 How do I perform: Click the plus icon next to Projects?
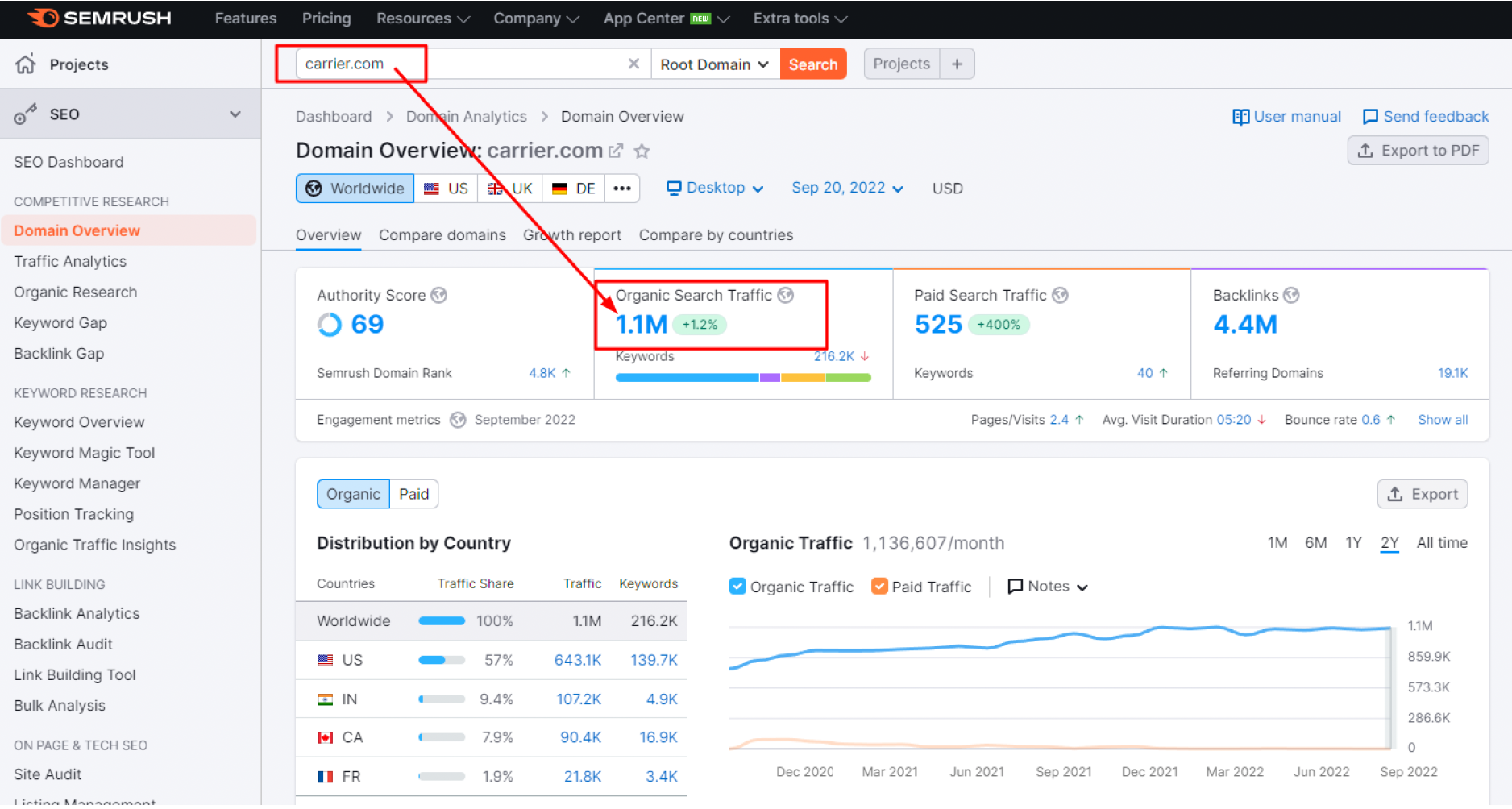point(957,64)
